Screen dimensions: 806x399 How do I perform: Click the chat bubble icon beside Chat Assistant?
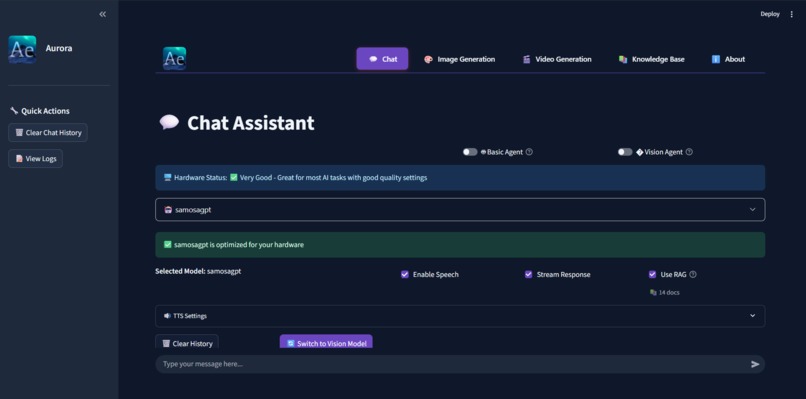169,122
